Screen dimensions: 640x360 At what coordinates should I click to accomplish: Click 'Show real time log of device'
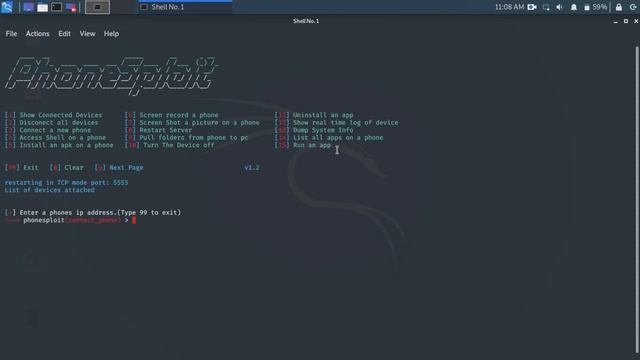tap(345, 122)
